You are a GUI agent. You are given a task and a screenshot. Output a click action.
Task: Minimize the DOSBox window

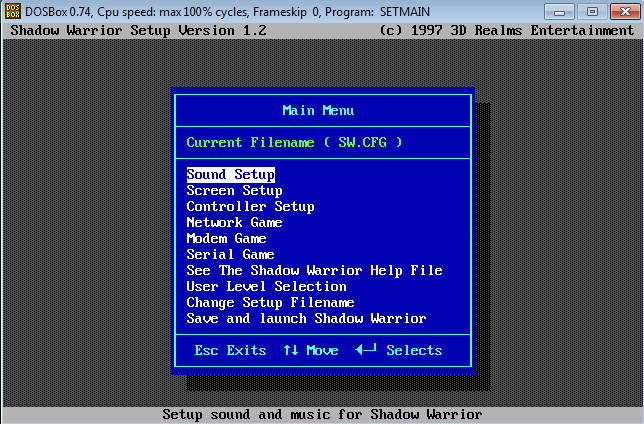tap(559, 12)
